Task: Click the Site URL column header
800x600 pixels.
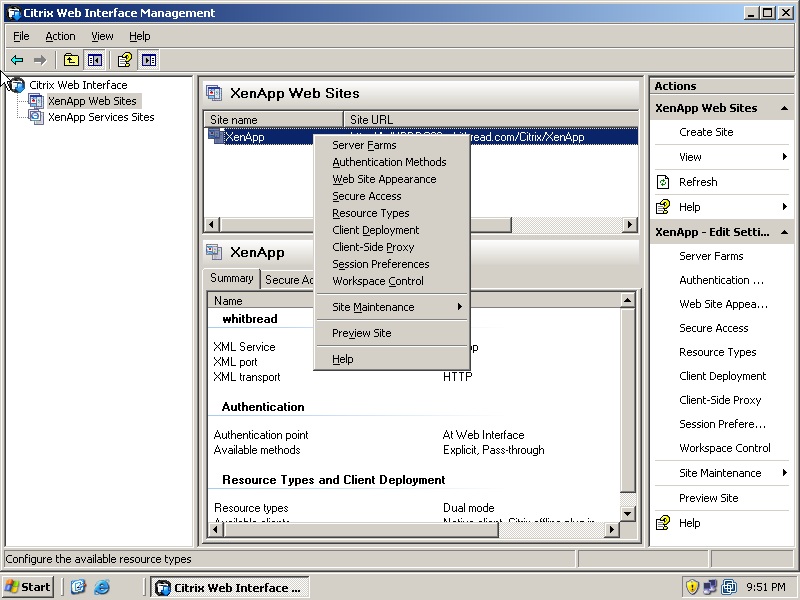Action: click(491, 119)
